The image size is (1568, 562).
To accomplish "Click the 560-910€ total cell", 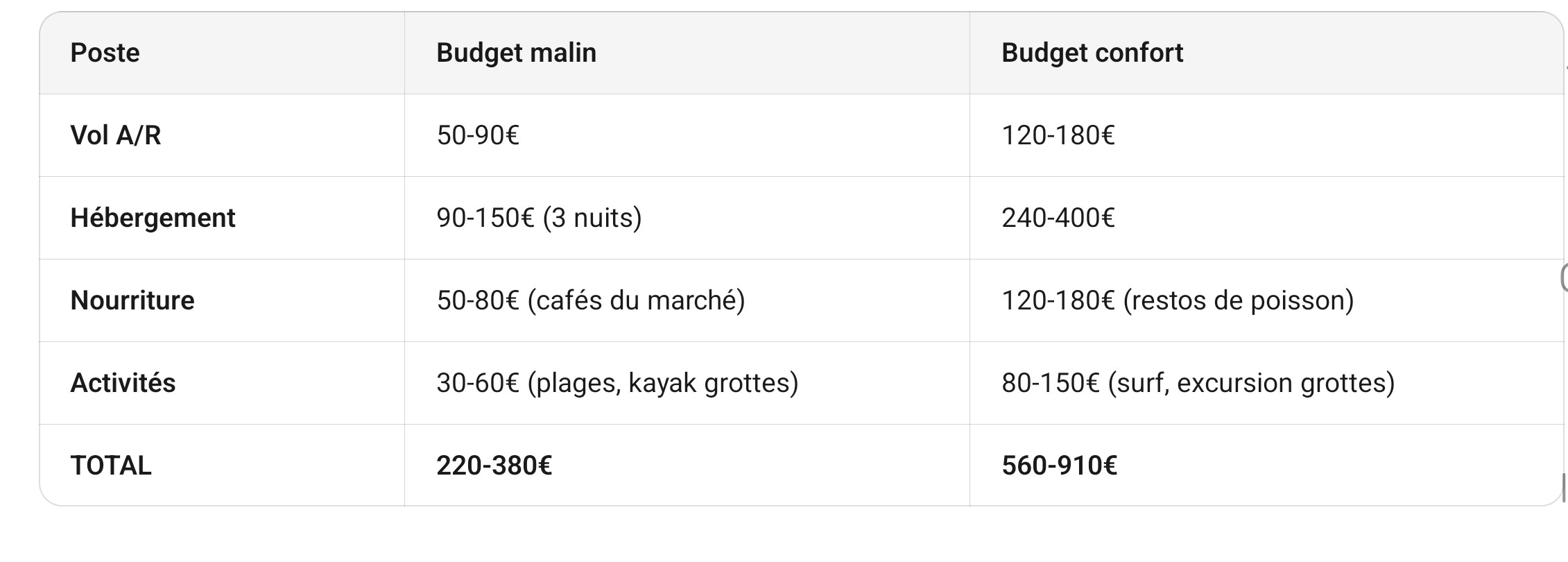I will click(1059, 466).
